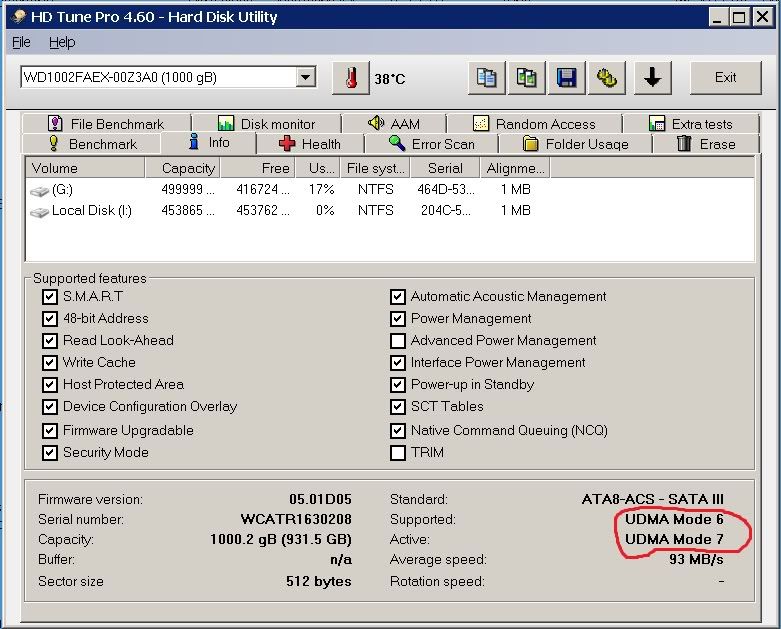Screen dimensions: 781x629
Task: Click the copy text to clipboard icon
Action: pyautogui.click(x=487, y=78)
